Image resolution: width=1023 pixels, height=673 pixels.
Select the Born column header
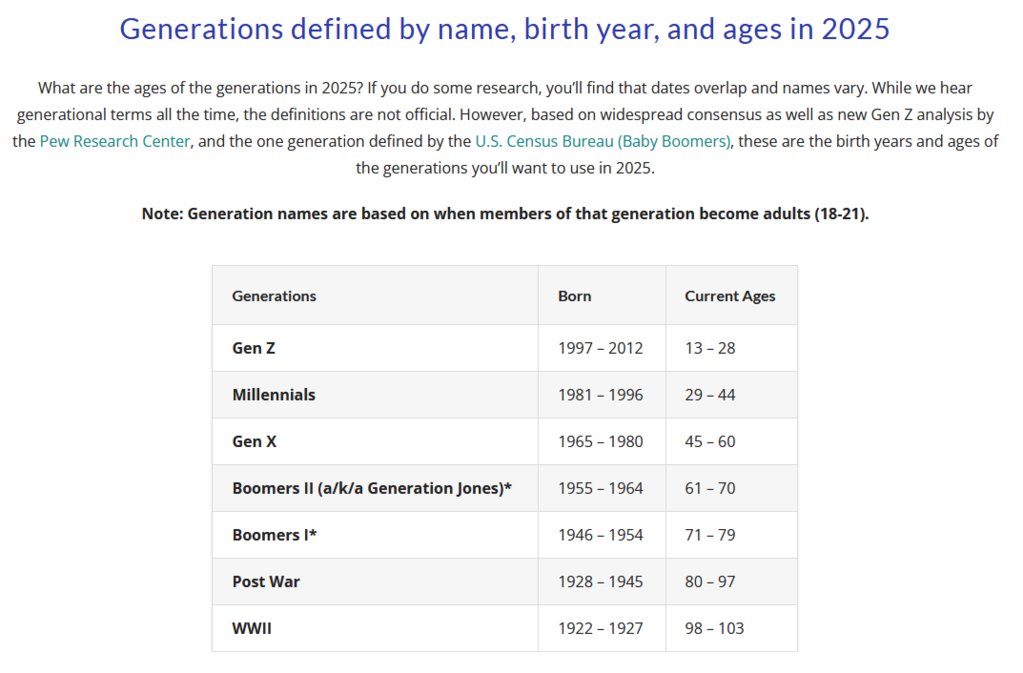[x=575, y=296]
